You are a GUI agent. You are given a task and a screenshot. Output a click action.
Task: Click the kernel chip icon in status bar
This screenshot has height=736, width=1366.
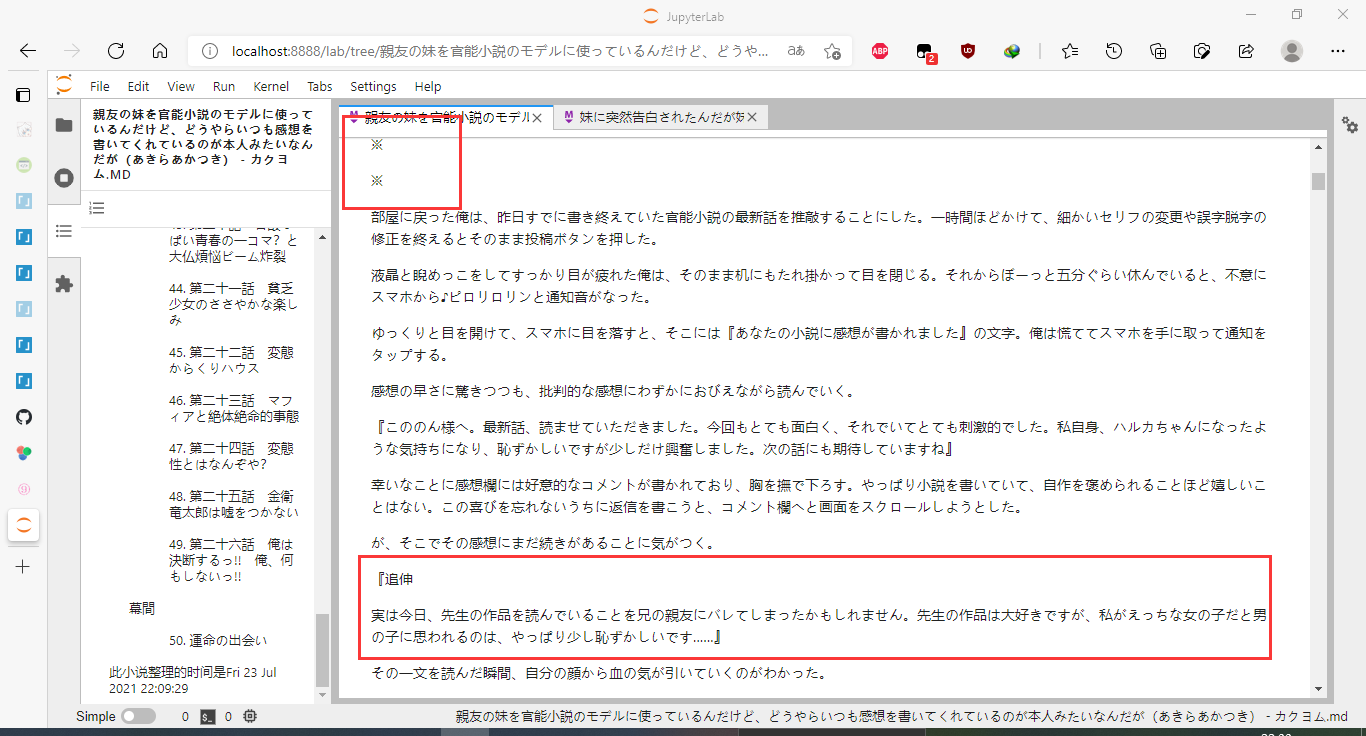coord(249,716)
